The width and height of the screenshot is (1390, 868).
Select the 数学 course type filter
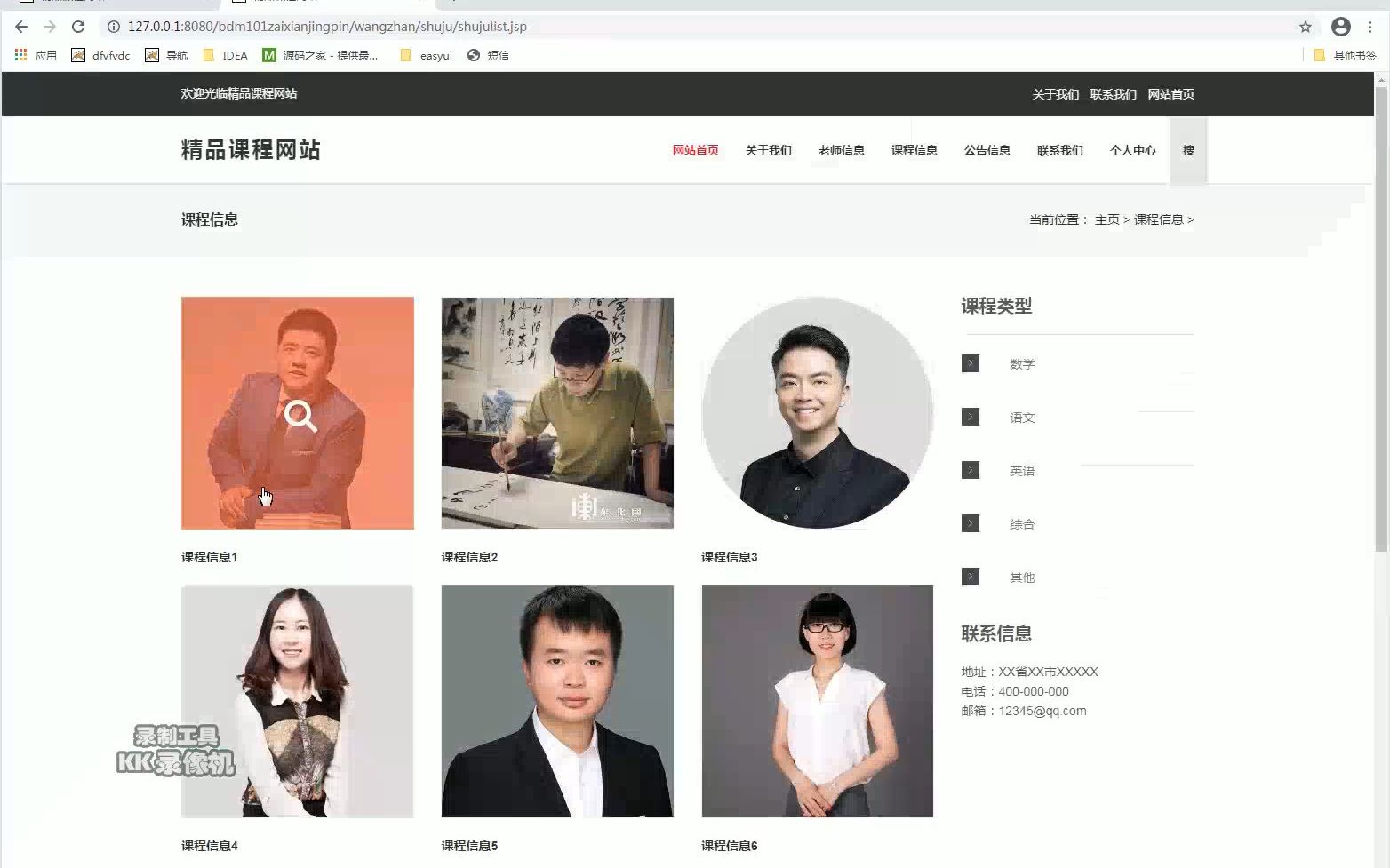(1023, 363)
